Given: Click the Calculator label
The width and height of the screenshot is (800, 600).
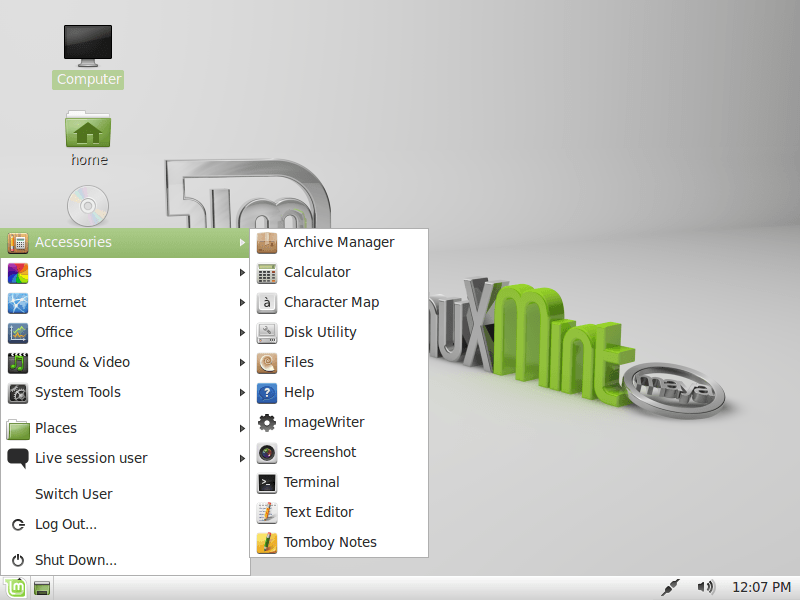Looking at the screenshot, I should [x=317, y=272].
